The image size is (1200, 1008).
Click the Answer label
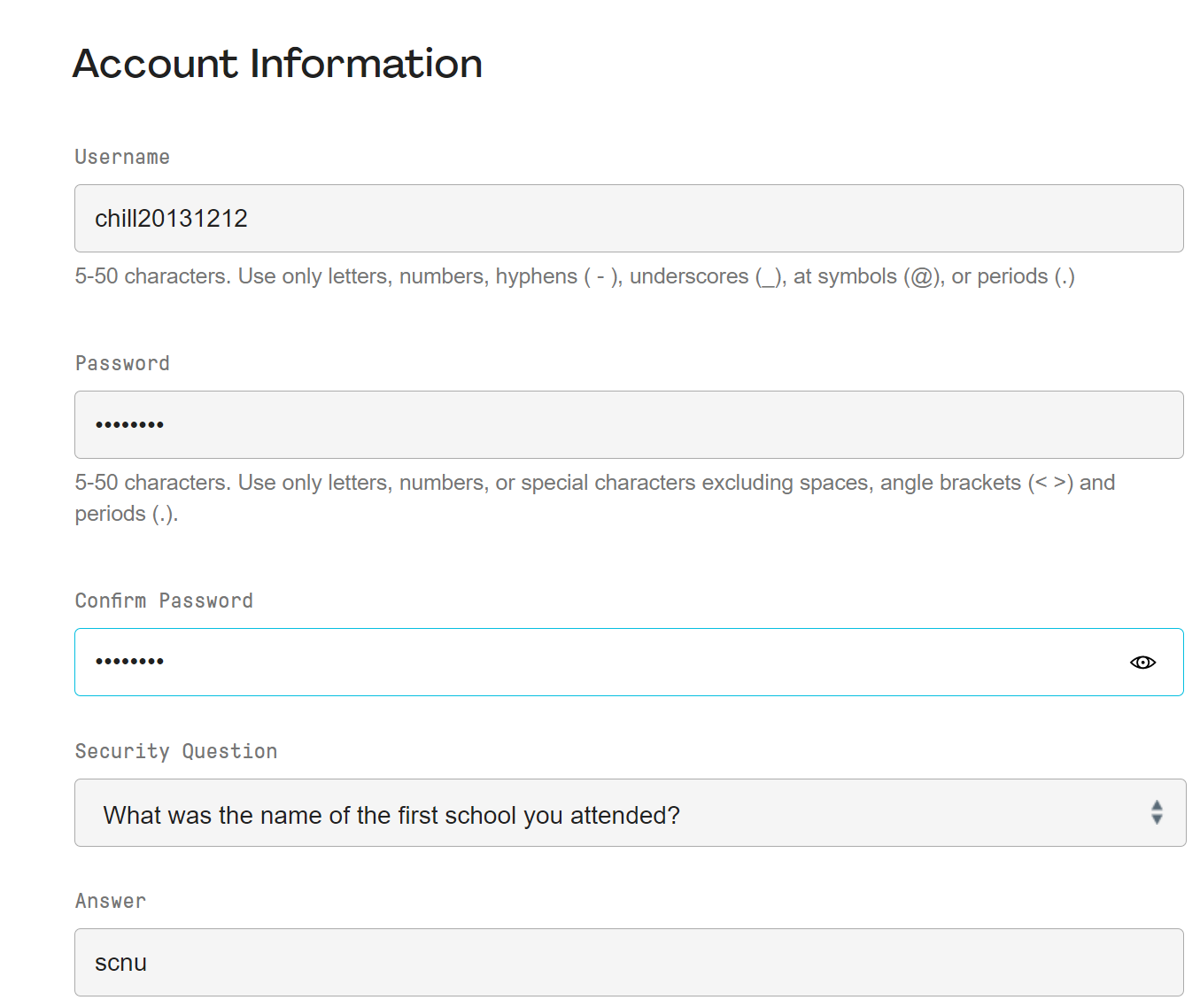click(x=111, y=901)
